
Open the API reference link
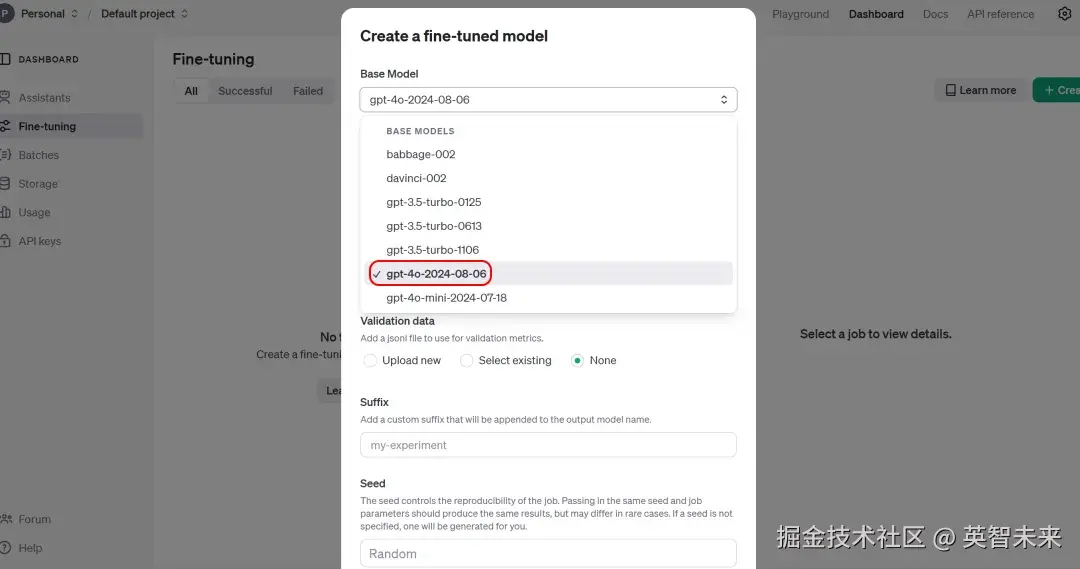1000,14
